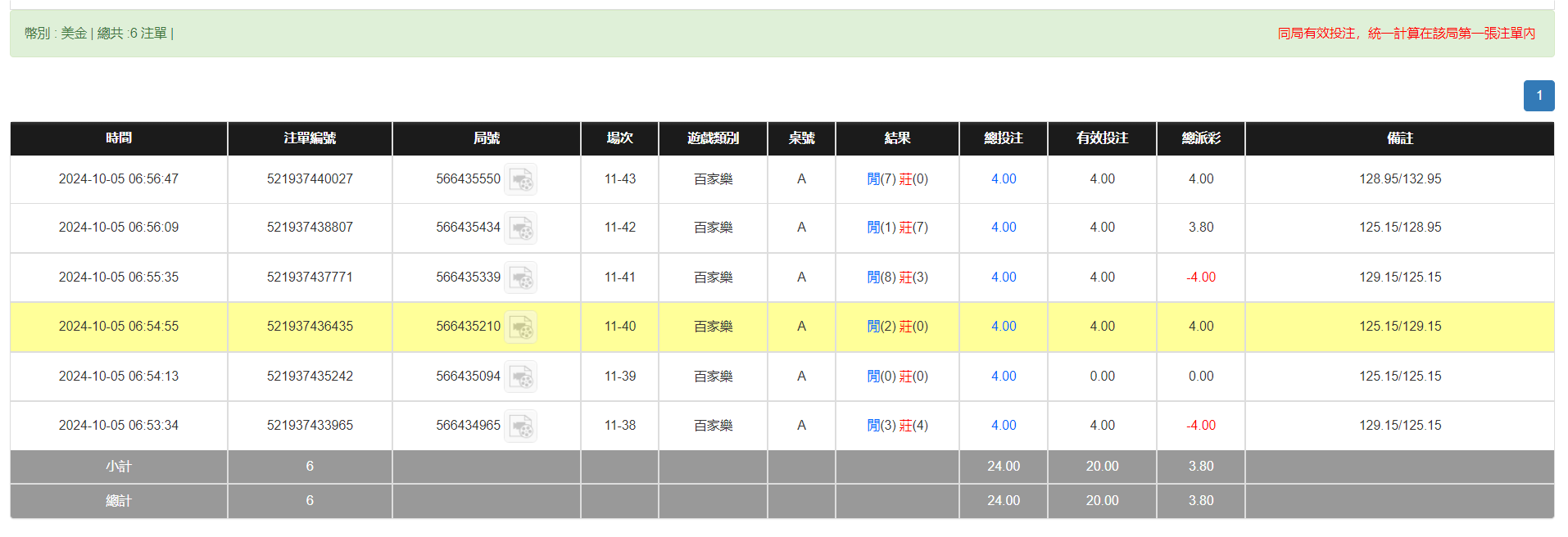Open game replay for round 566435094
Screen dimensions: 1568x537
pos(521,377)
